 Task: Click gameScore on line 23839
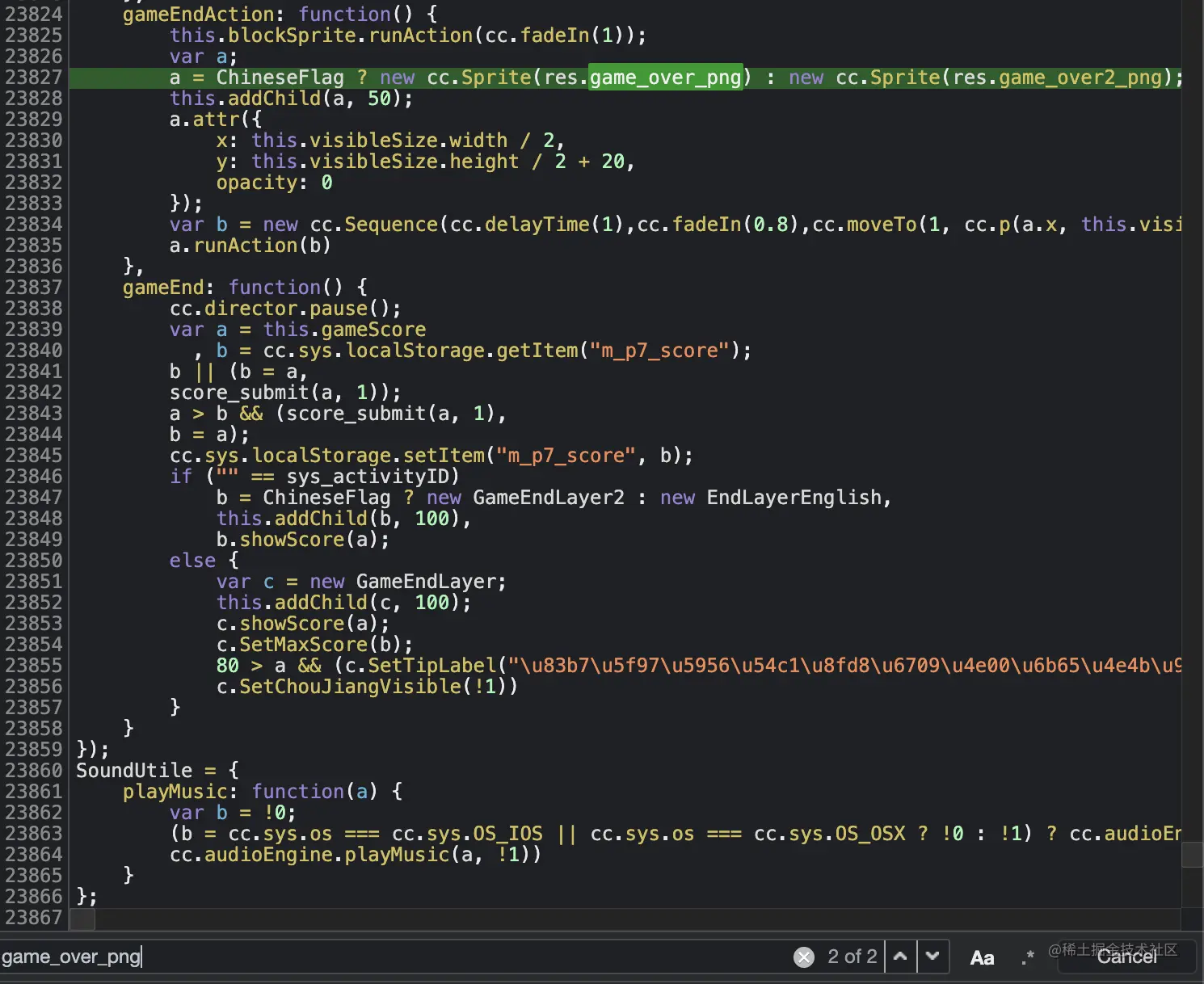click(373, 330)
